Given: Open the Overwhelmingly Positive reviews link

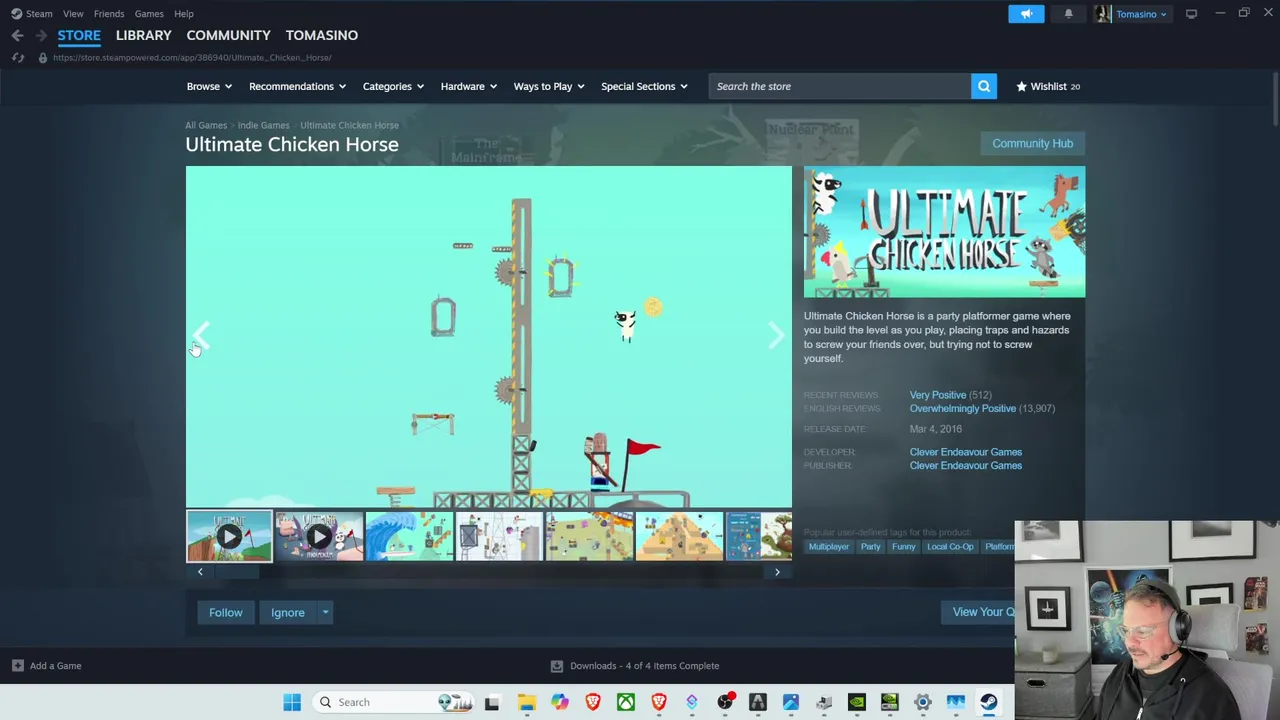Looking at the screenshot, I should (x=962, y=408).
